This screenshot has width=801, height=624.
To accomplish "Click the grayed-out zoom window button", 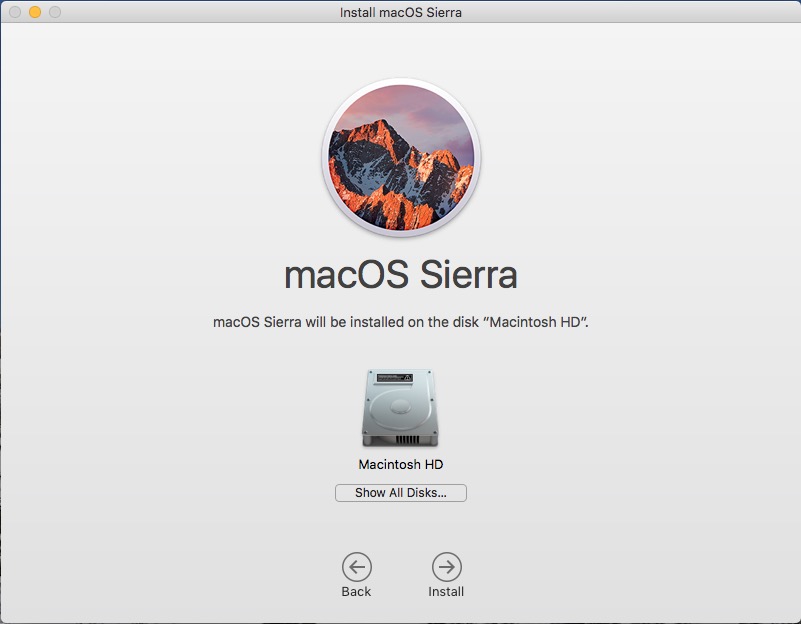I will (54, 12).
